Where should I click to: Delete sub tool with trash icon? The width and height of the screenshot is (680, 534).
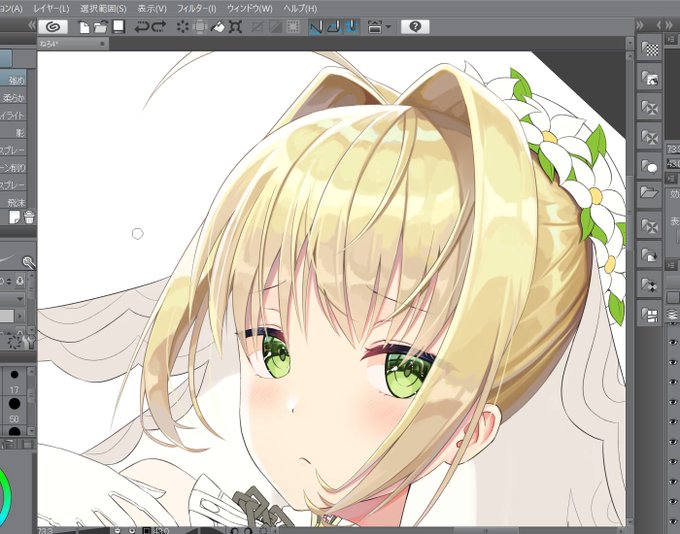29,217
